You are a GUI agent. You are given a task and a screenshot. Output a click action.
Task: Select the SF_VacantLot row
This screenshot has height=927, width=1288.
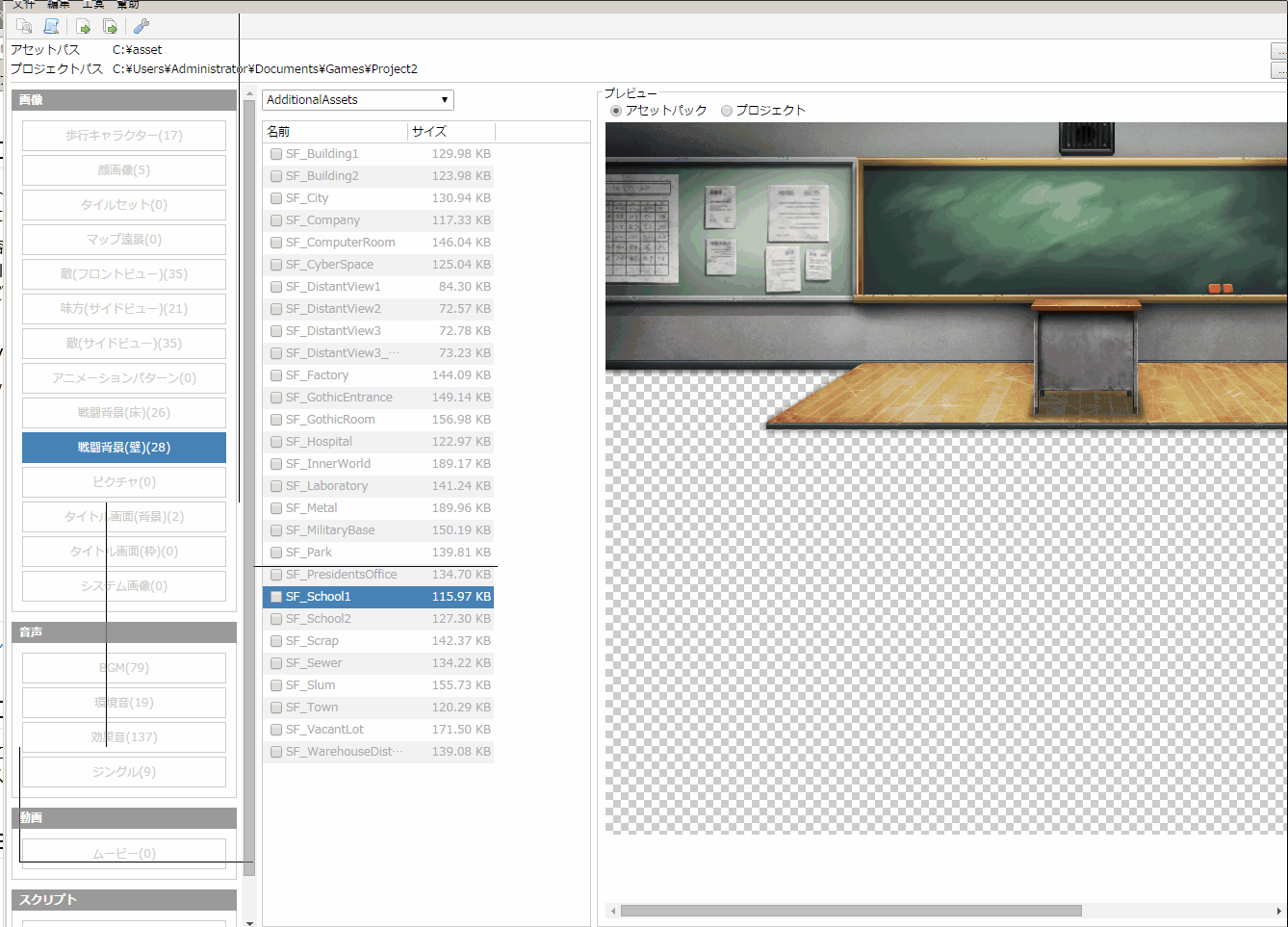(378, 730)
